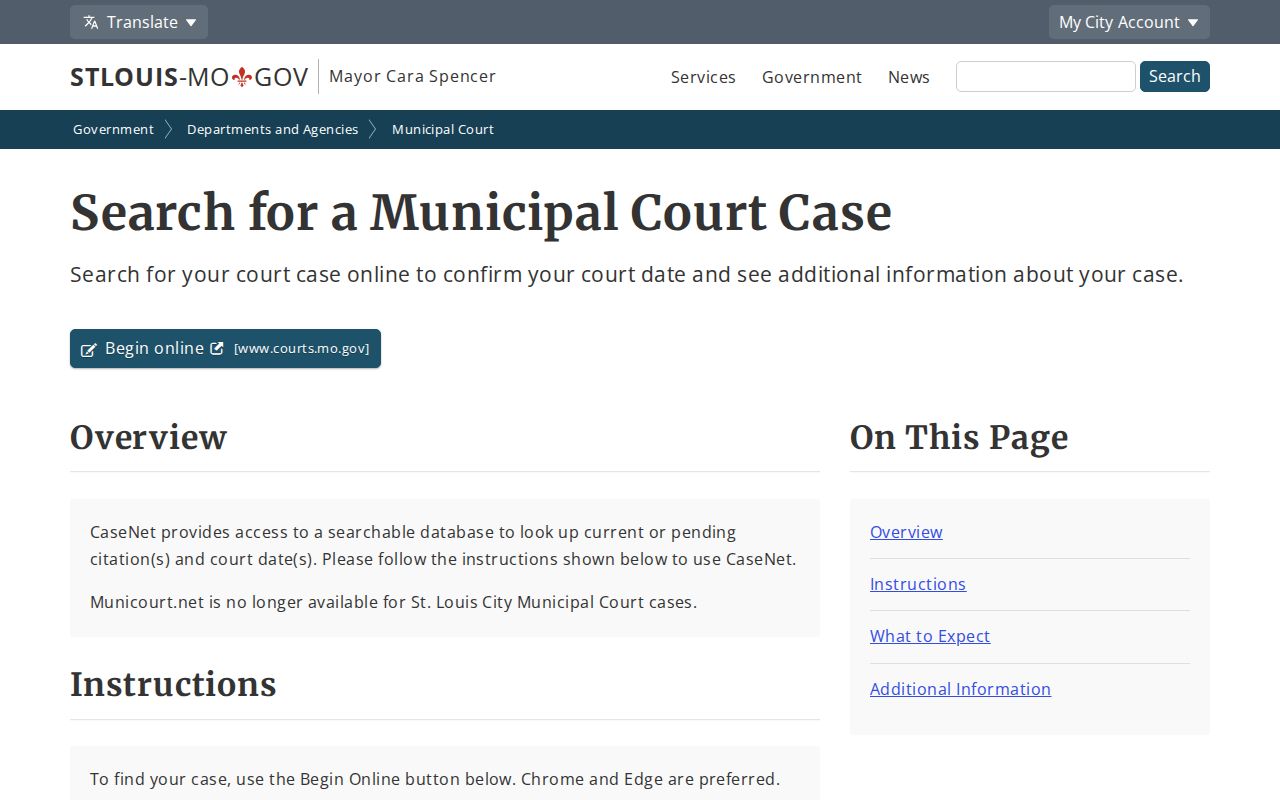This screenshot has height=800, width=1280.
Task: Click the Search for a Municipal Court Case heading
Action: [481, 212]
